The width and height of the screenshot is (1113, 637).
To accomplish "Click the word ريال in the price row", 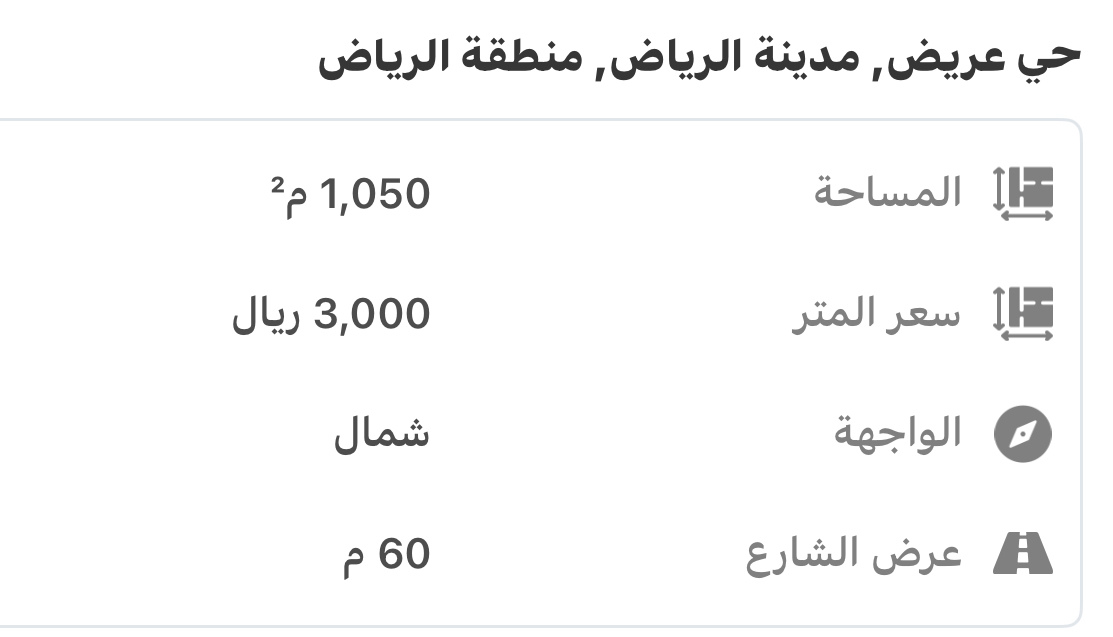I will point(266,315).
